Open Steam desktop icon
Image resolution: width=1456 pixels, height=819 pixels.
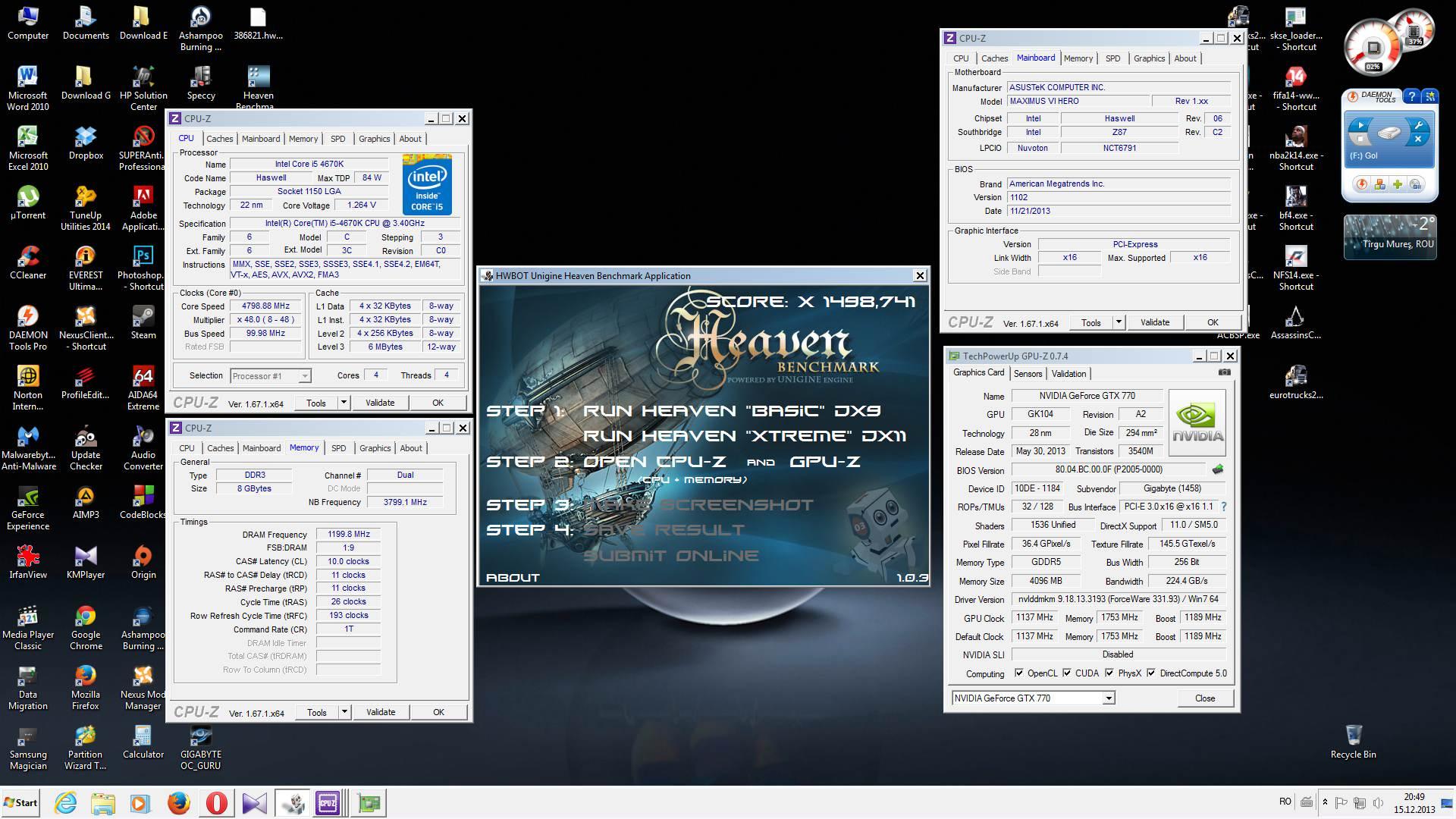[143, 322]
